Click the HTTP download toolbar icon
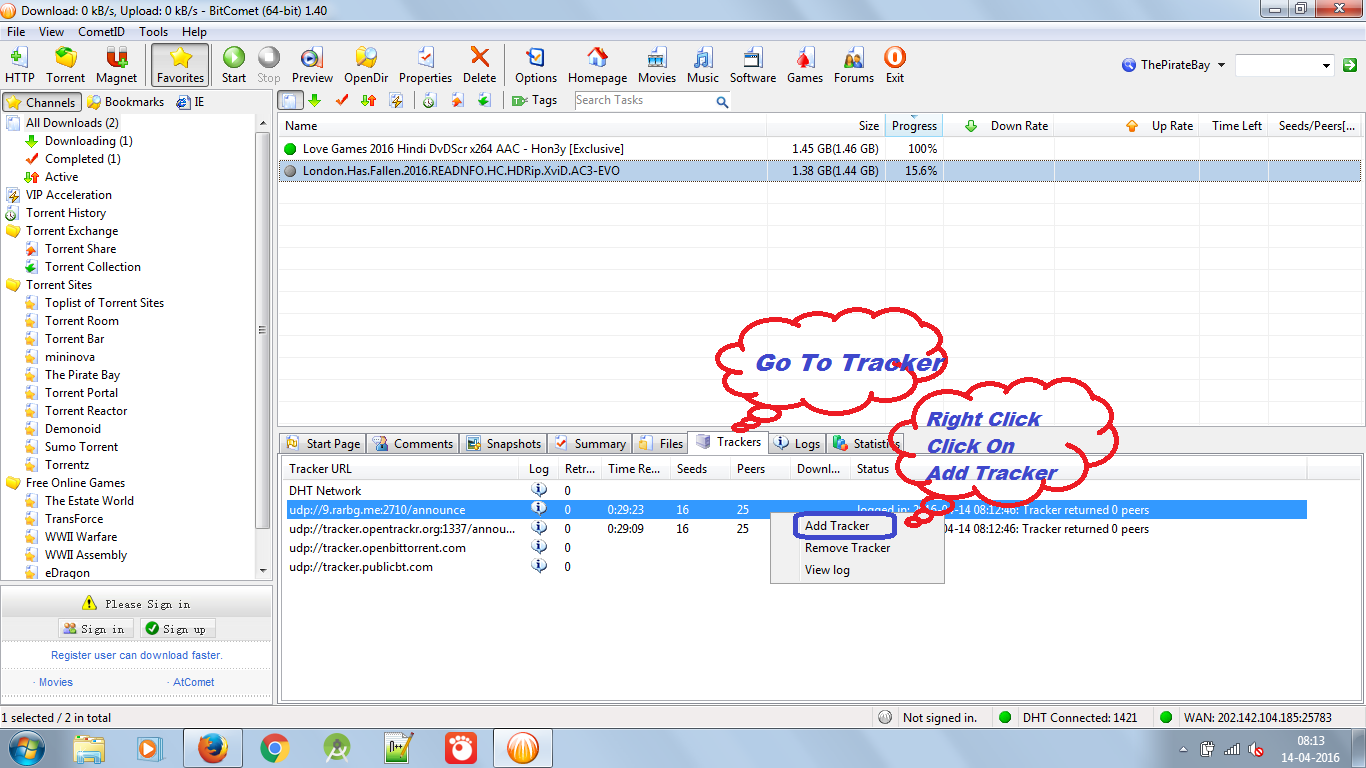The height and width of the screenshot is (768, 1366). coord(19,65)
